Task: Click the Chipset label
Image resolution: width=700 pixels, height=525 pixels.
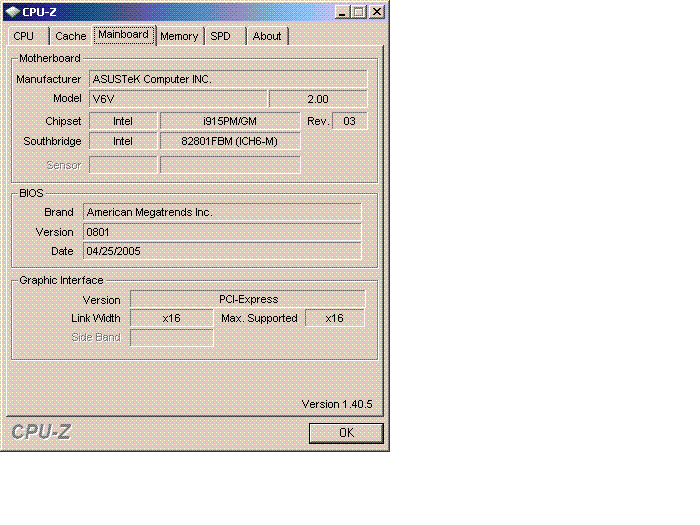Action: click(x=63, y=121)
